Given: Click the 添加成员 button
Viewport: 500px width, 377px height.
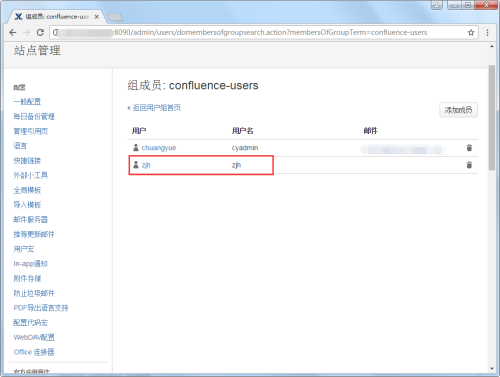Looking at the screenshot, I should pyautogui.click(x=458, y=110).
